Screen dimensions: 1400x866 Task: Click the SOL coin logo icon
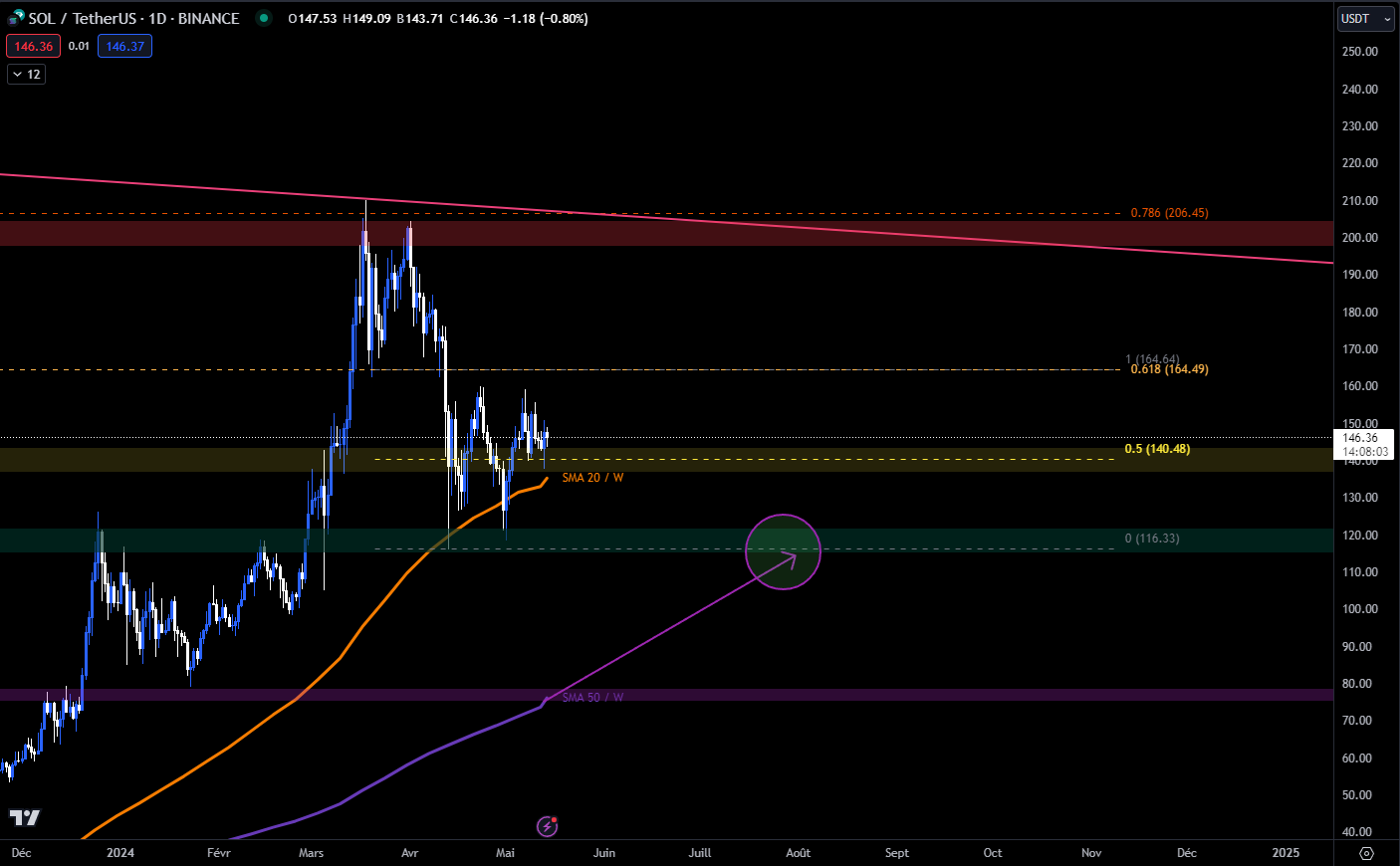tap(15, 18)
